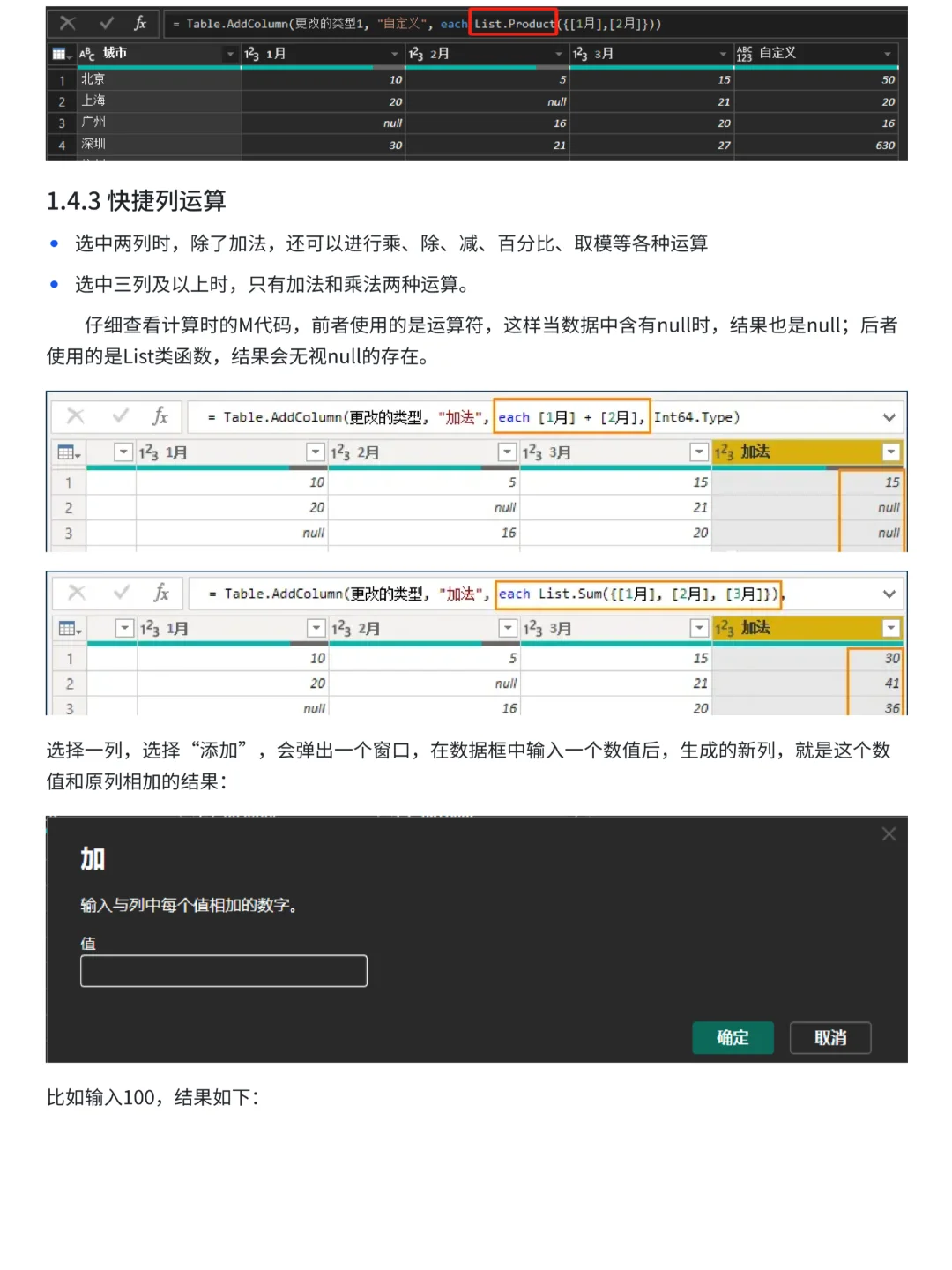Click the 123 type icon of 2月 in the dark table
The width and height of the screenshot is (952, 1270).
point(416,54)
